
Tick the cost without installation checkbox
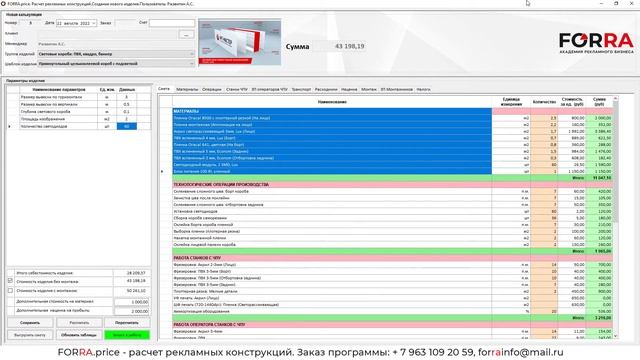coord(10,281)
